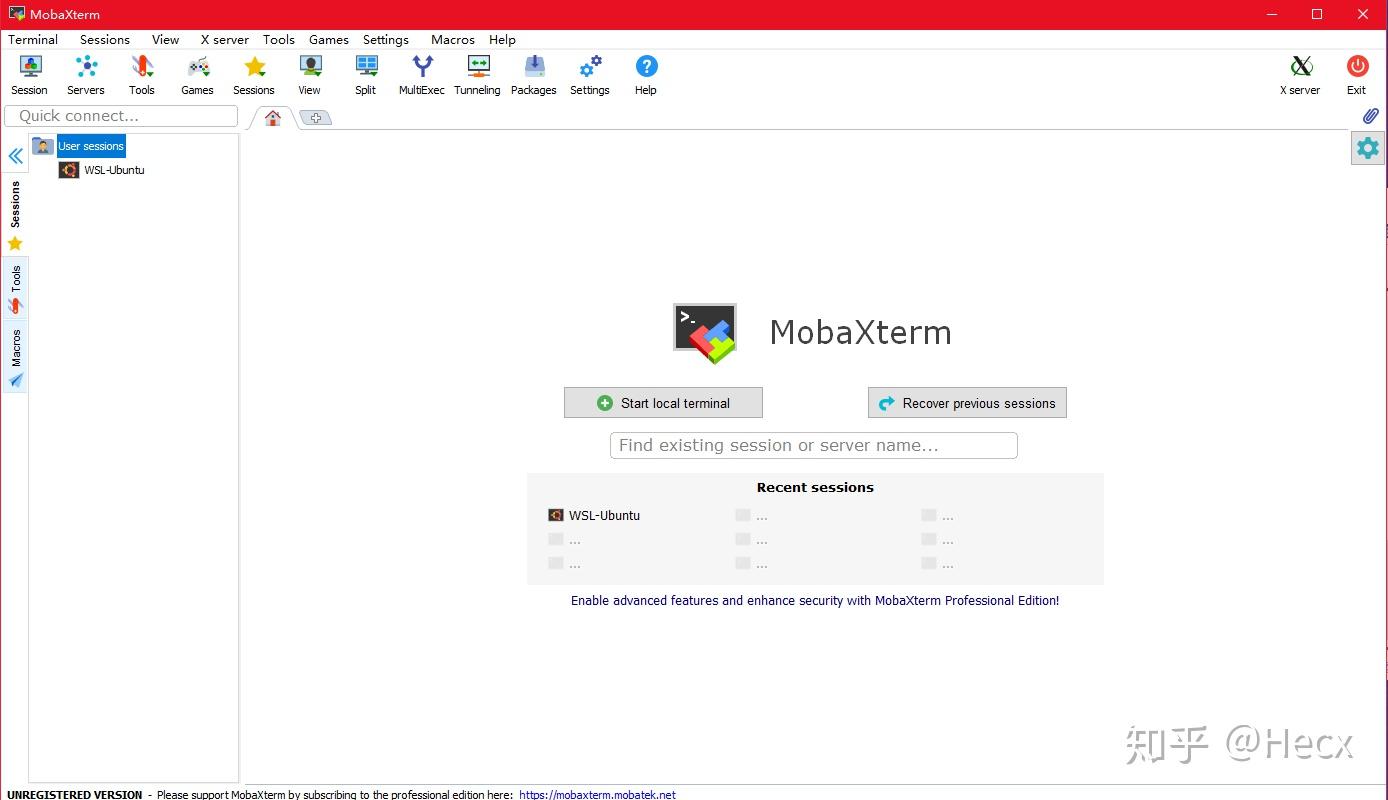Open the starred sessions panel
Viewport: 1388px width, 800px height.
[15, 243]
